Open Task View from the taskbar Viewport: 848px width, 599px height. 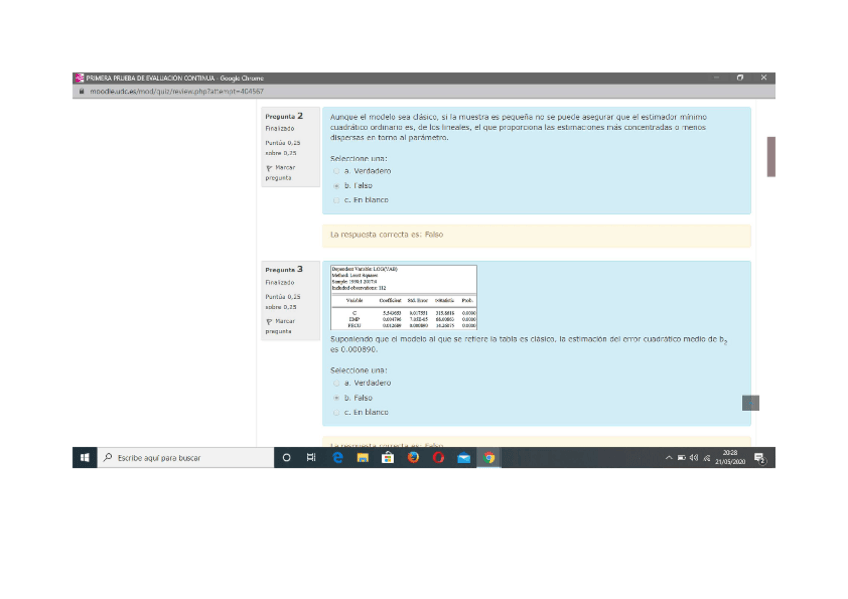[311, 458]
